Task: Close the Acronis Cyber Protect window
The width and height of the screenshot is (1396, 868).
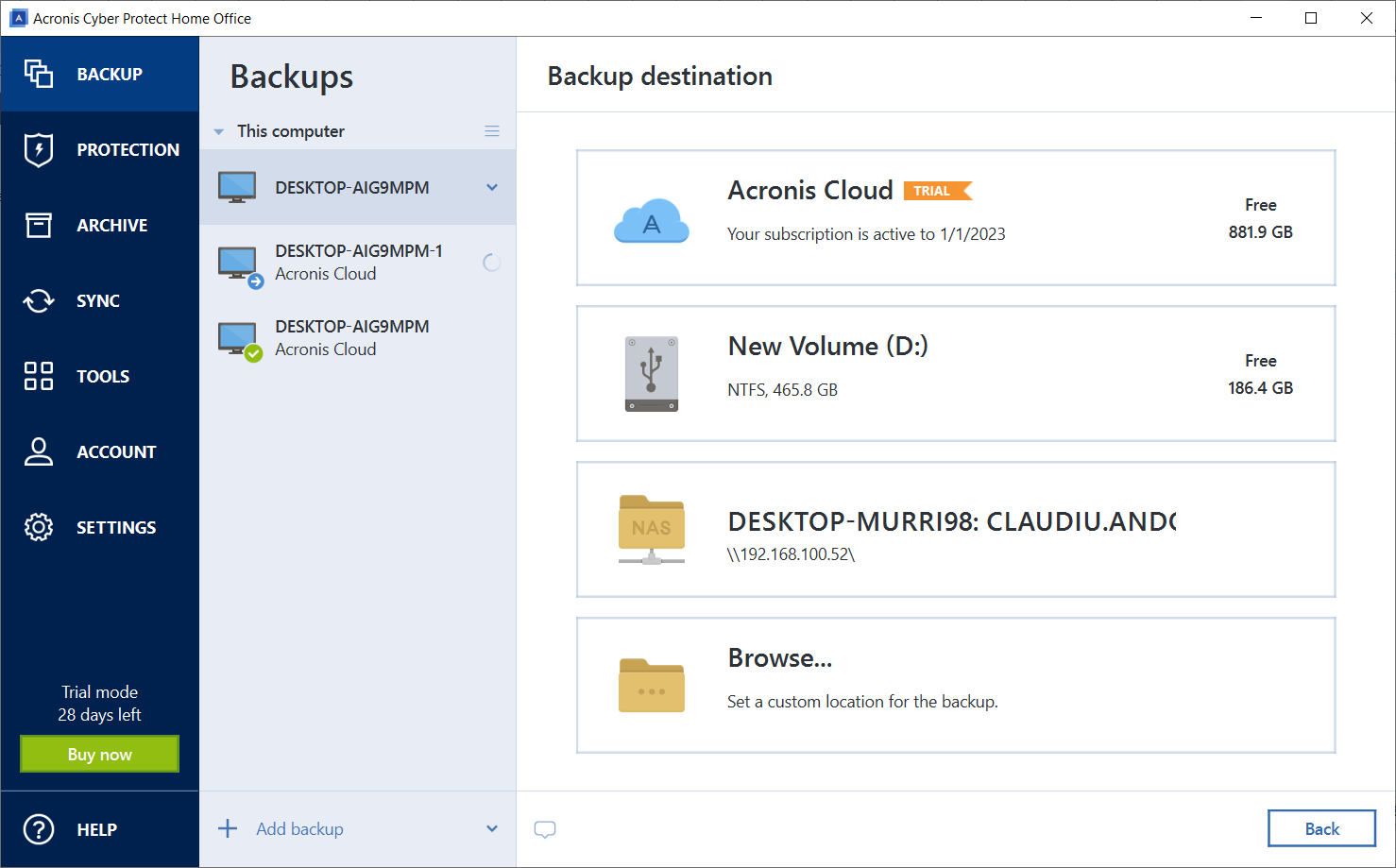Action: pyautogui.click(x=1366, y=18)
